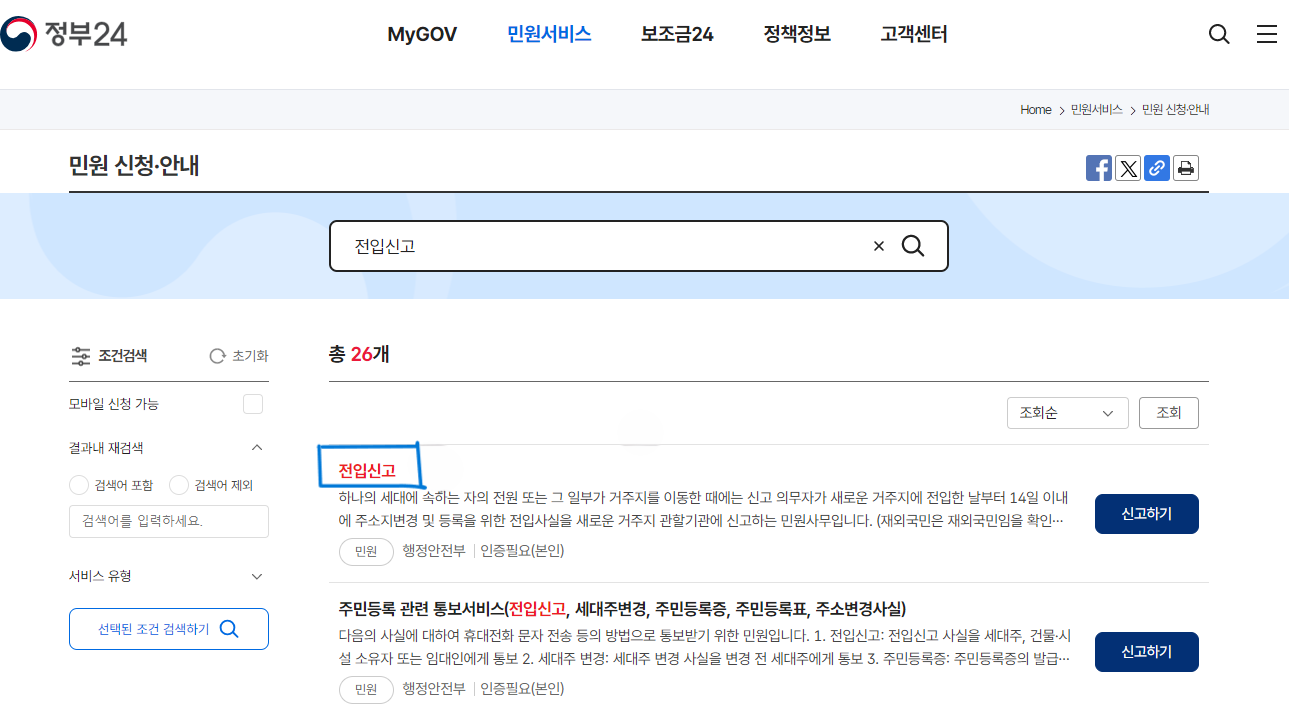Select the 검색어 제외 radio button
The width and height of the screenshot is (1289, 718).
click(179, 485)
